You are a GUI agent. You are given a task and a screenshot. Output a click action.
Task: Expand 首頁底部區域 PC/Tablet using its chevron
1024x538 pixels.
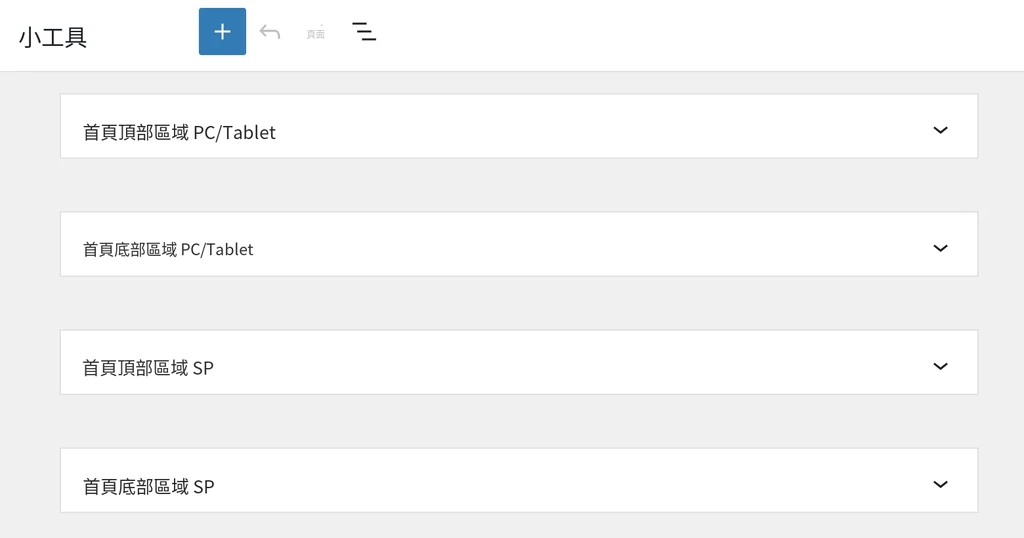[940, 248]
